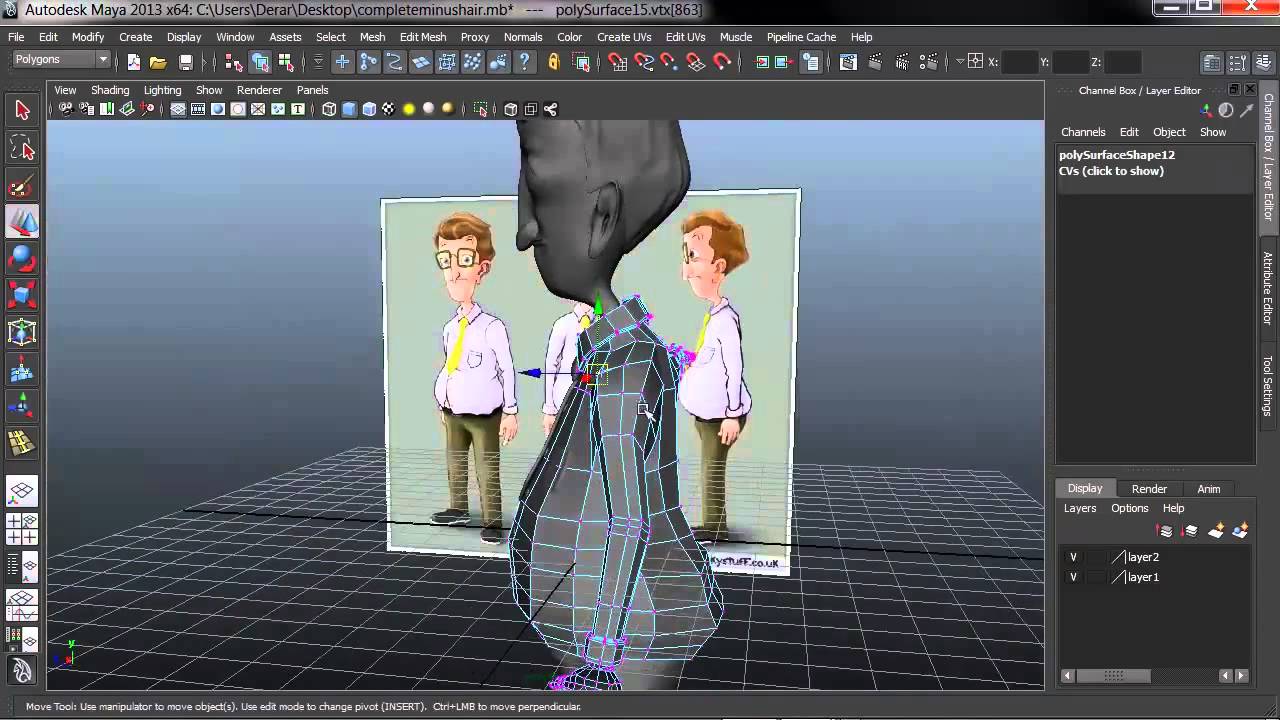Open the Attribute Editor side tab
1280x720 pixels.
pyautogui.click(x=1267, y=288)
